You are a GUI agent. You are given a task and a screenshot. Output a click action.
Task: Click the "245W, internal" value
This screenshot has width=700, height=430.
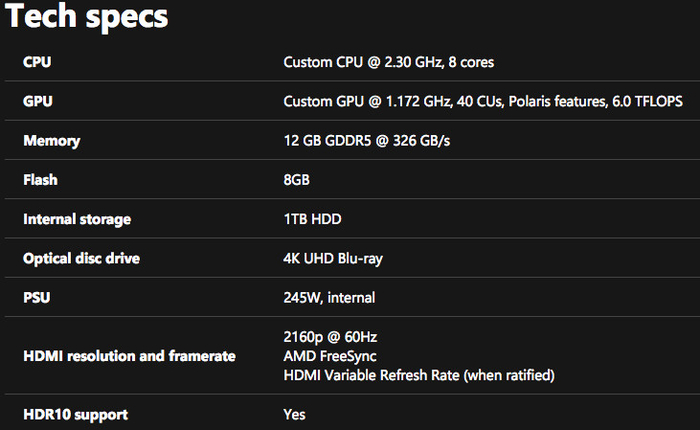pyautogui.click(x=329, y=297)
